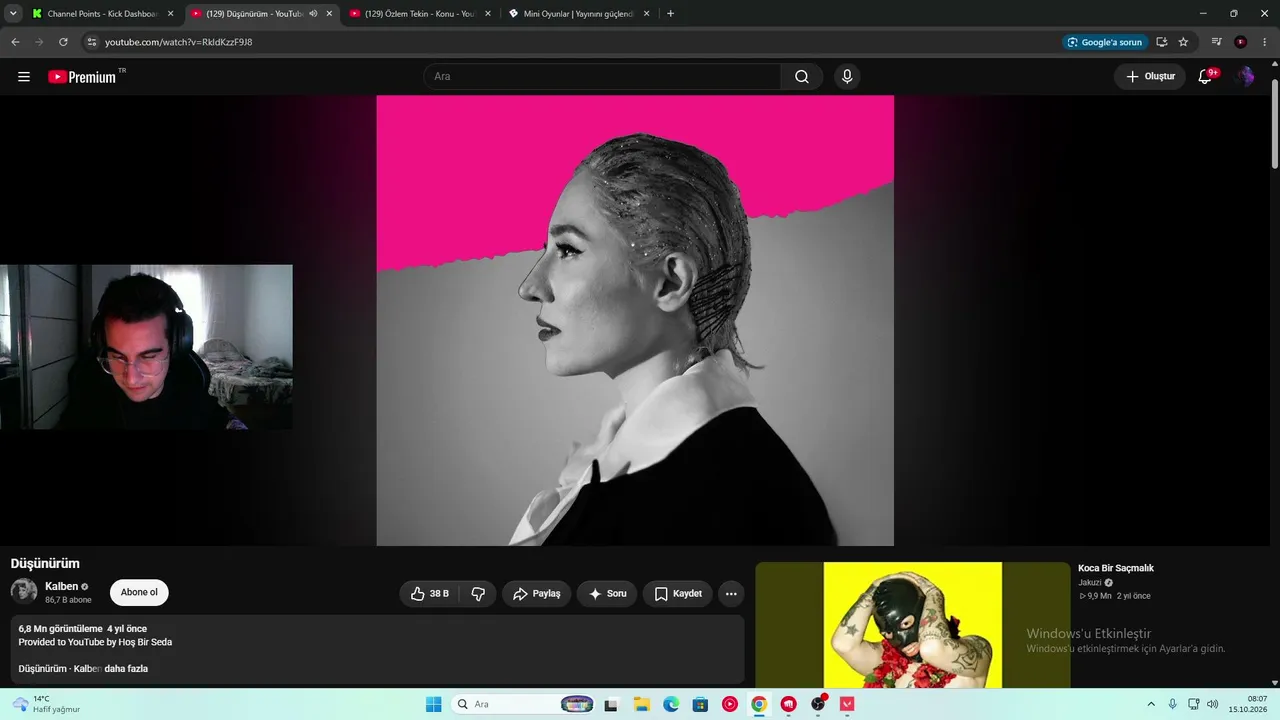Open the Kalben channel name link
1280x720 pixels.
(x=61, y=587)
